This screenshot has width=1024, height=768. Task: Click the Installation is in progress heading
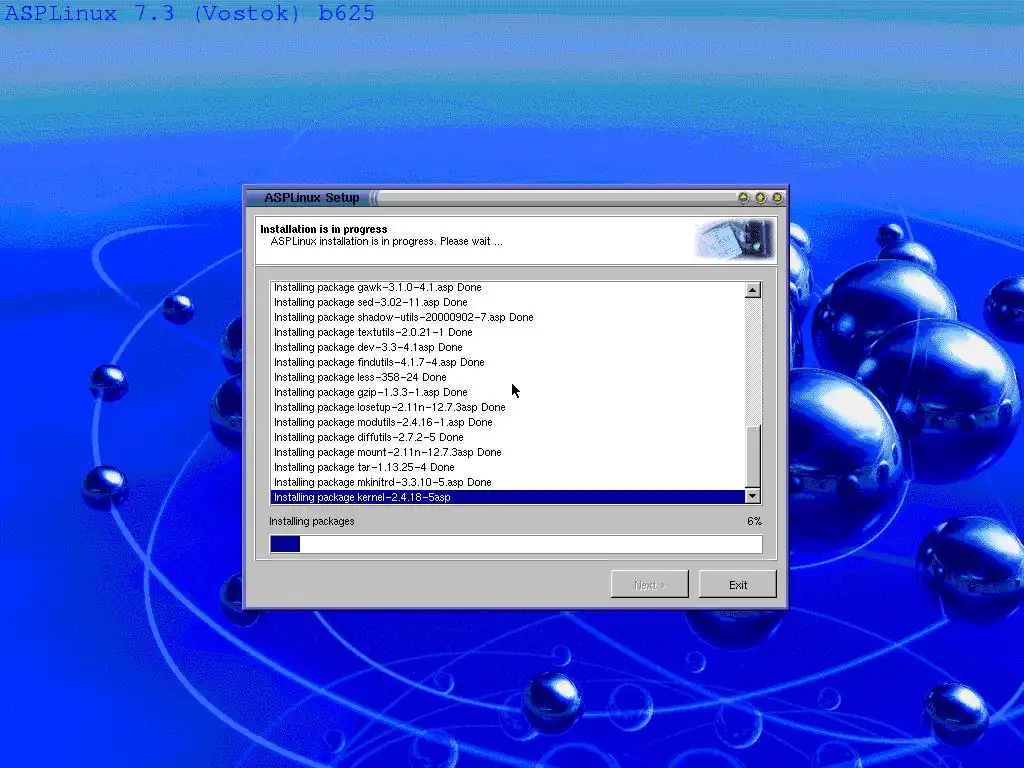coord(323,229)
